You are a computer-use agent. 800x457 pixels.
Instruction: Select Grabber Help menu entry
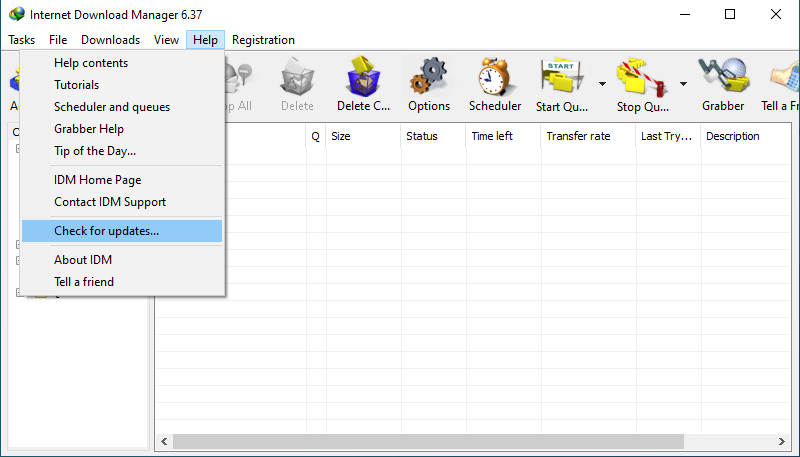point(122,129)
